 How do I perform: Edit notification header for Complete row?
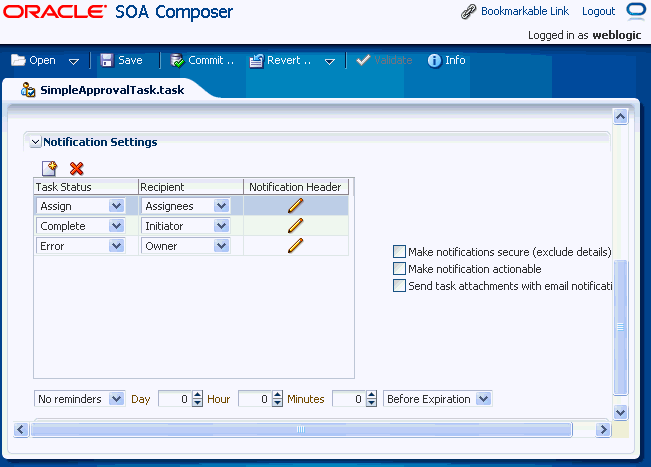295,225
